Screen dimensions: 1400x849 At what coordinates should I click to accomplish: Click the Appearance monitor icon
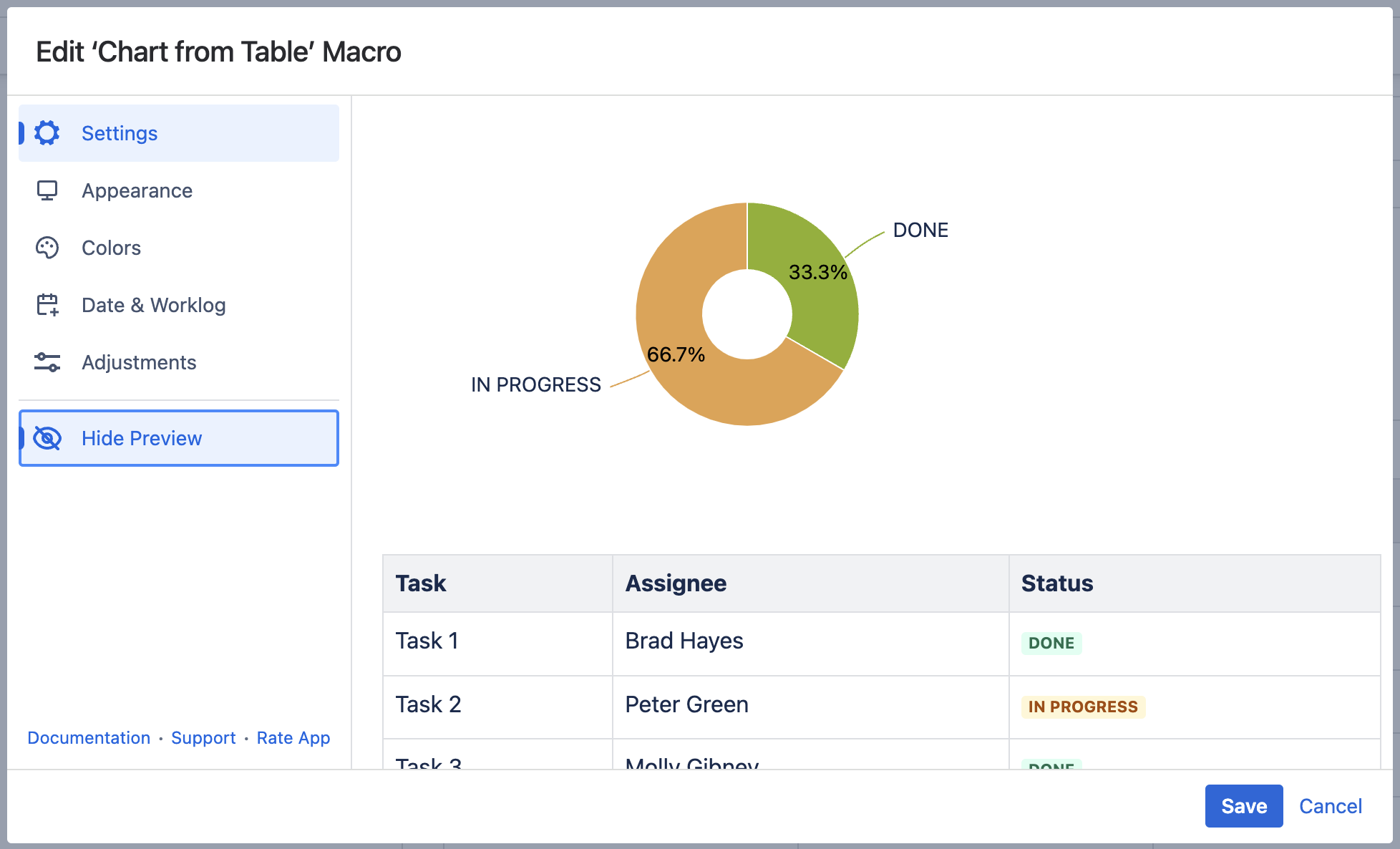[47, 190]
